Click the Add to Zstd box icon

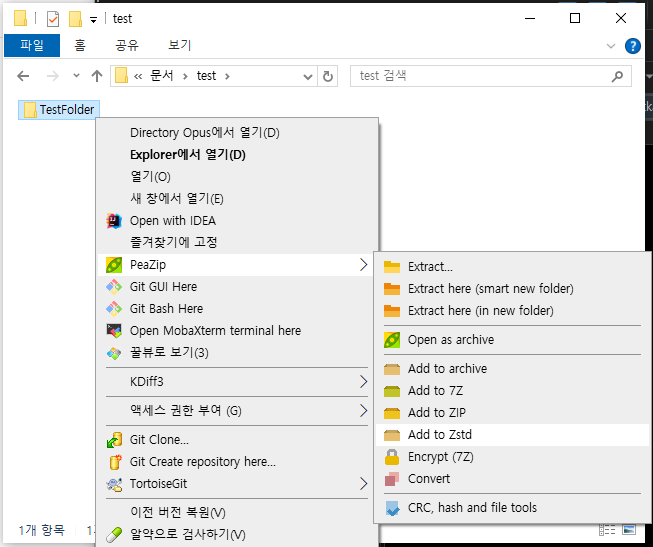pos(392,435)
